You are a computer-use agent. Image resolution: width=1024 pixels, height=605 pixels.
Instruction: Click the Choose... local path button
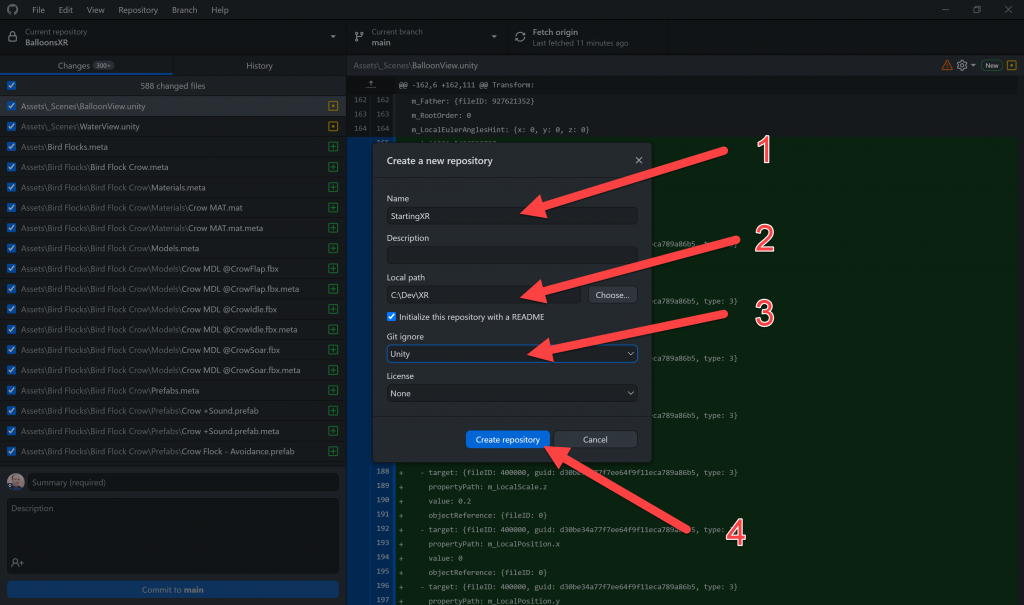pyautogui.click(x=613, y=295)
